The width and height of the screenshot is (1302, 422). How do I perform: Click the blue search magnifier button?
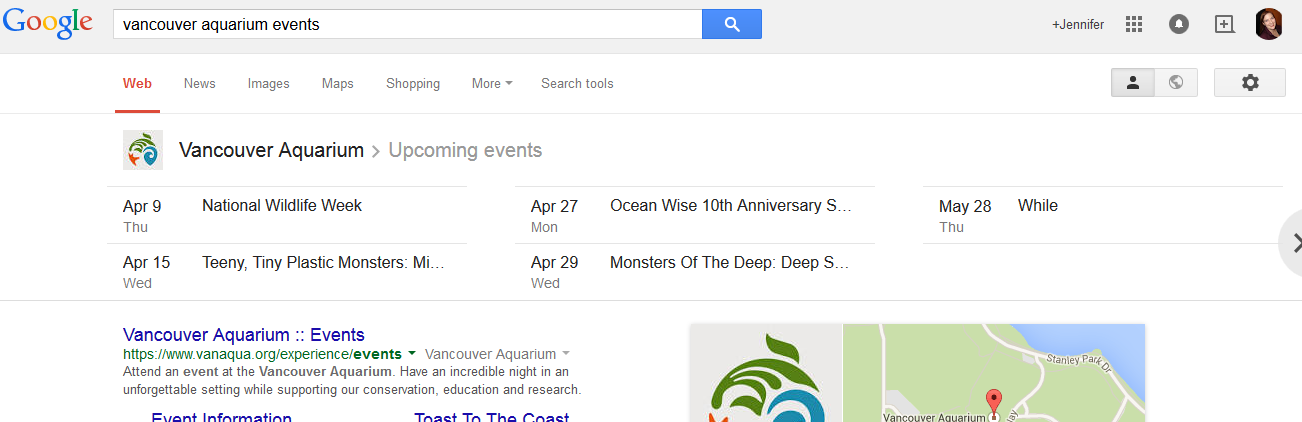click(731, 24)
